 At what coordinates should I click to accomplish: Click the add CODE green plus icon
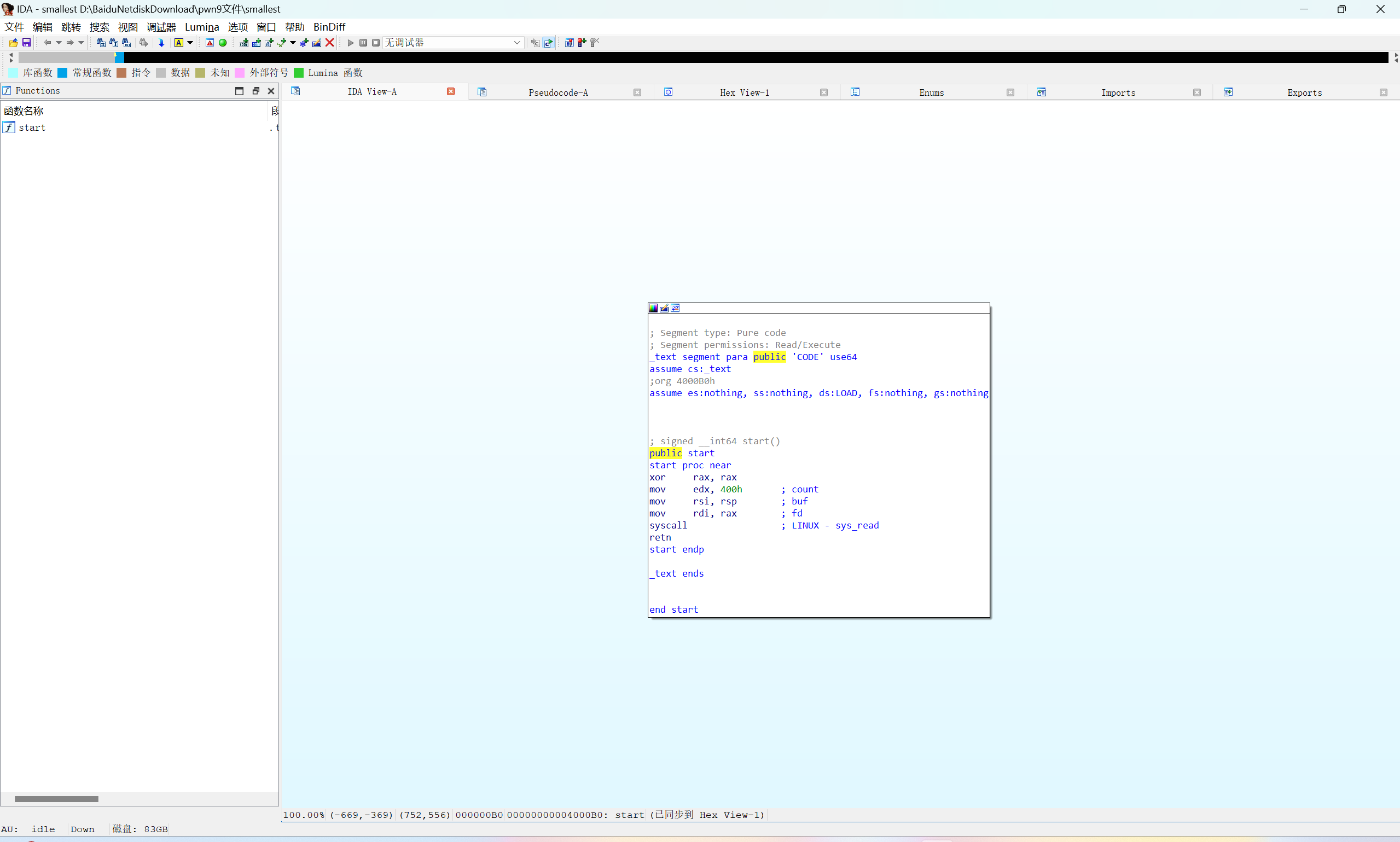click(x=244, y=43)
